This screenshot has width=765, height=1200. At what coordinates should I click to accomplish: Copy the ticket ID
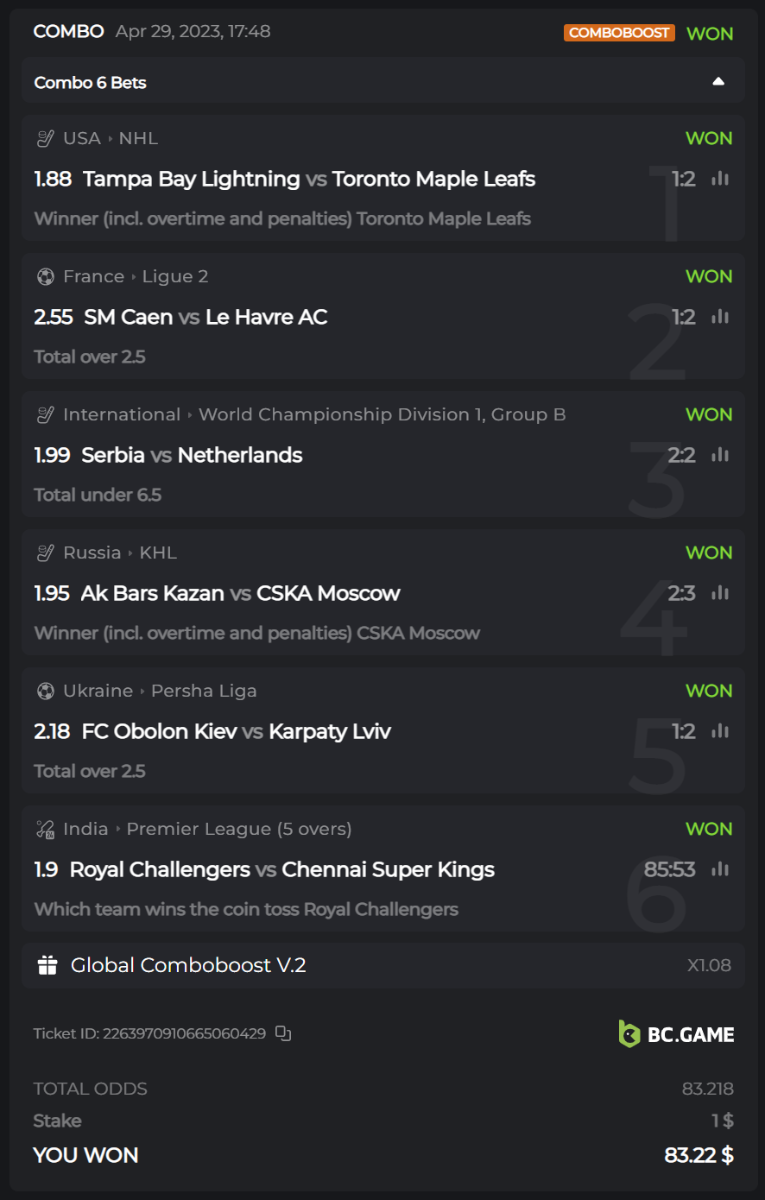point(283,1033)
